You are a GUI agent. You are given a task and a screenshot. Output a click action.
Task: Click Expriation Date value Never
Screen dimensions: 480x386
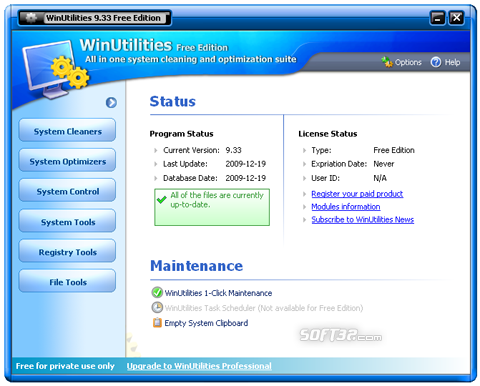coord(384,164)
